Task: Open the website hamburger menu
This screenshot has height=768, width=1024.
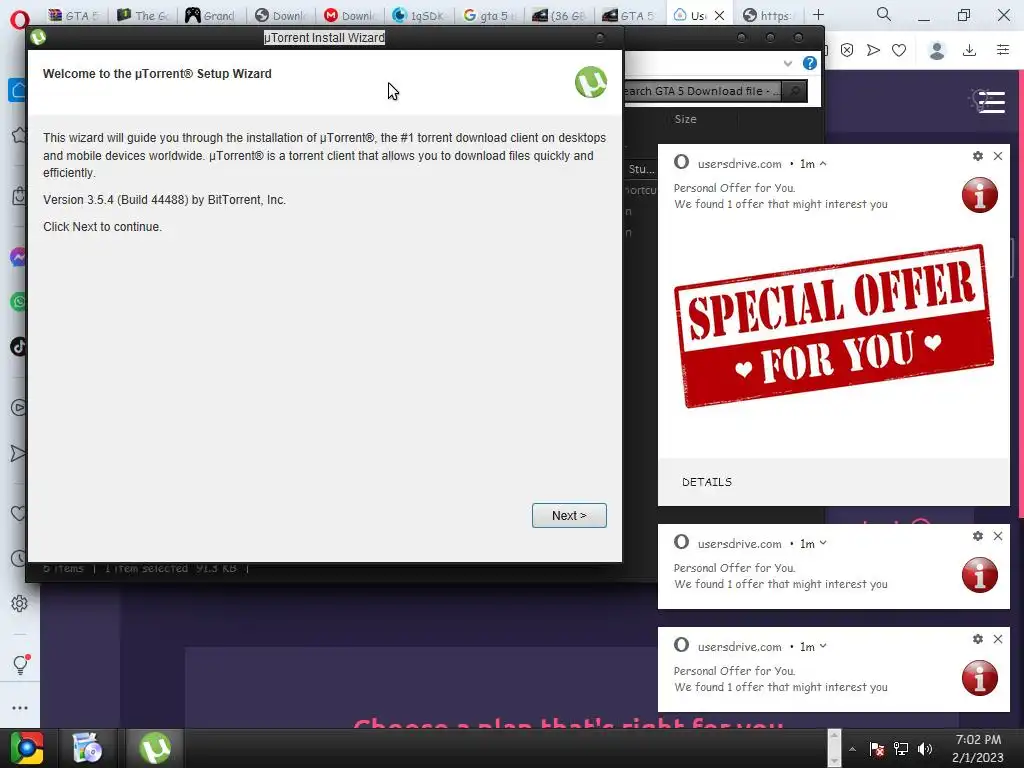Action: [991, 102]
